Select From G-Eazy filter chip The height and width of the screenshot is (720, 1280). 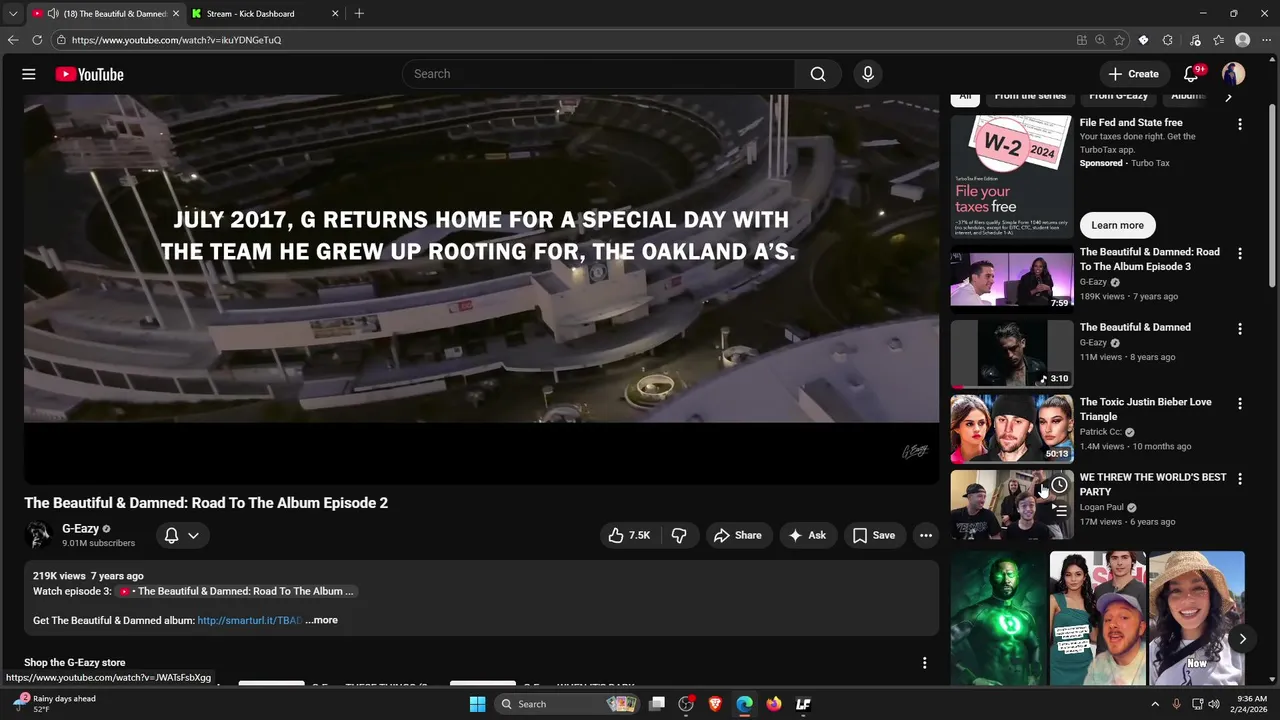tap(1118, 96)
